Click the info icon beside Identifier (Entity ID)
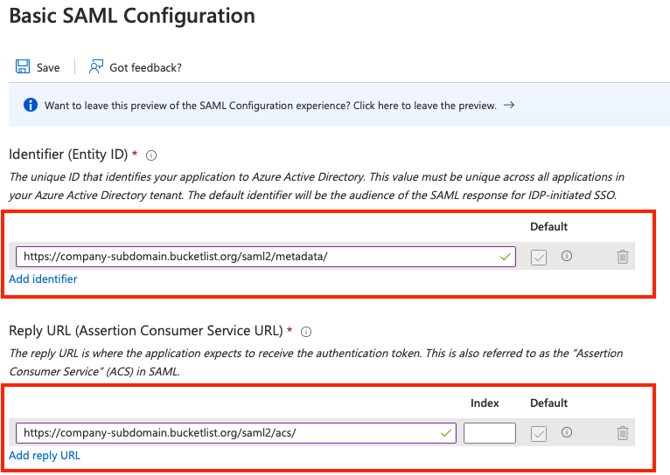Image resolution: width=670 pixels, height=475 pixels. [x=152, y=156]
